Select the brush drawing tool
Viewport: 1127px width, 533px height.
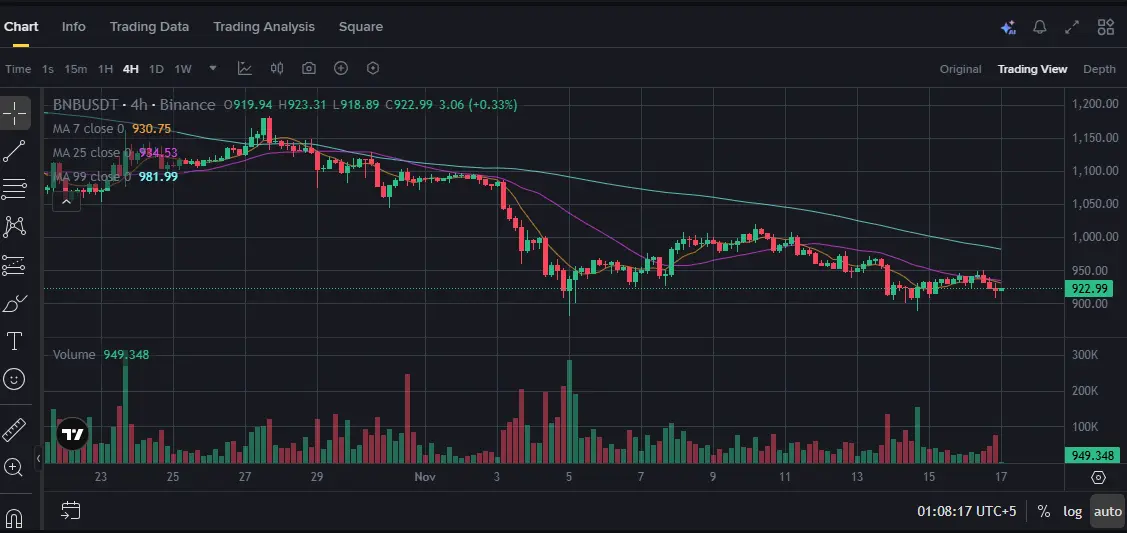pos(15,303)
